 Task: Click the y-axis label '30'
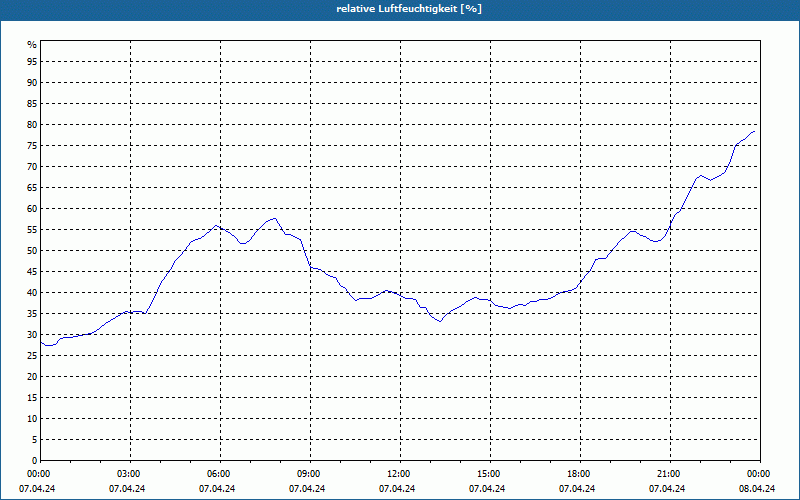tap(32, 335)
